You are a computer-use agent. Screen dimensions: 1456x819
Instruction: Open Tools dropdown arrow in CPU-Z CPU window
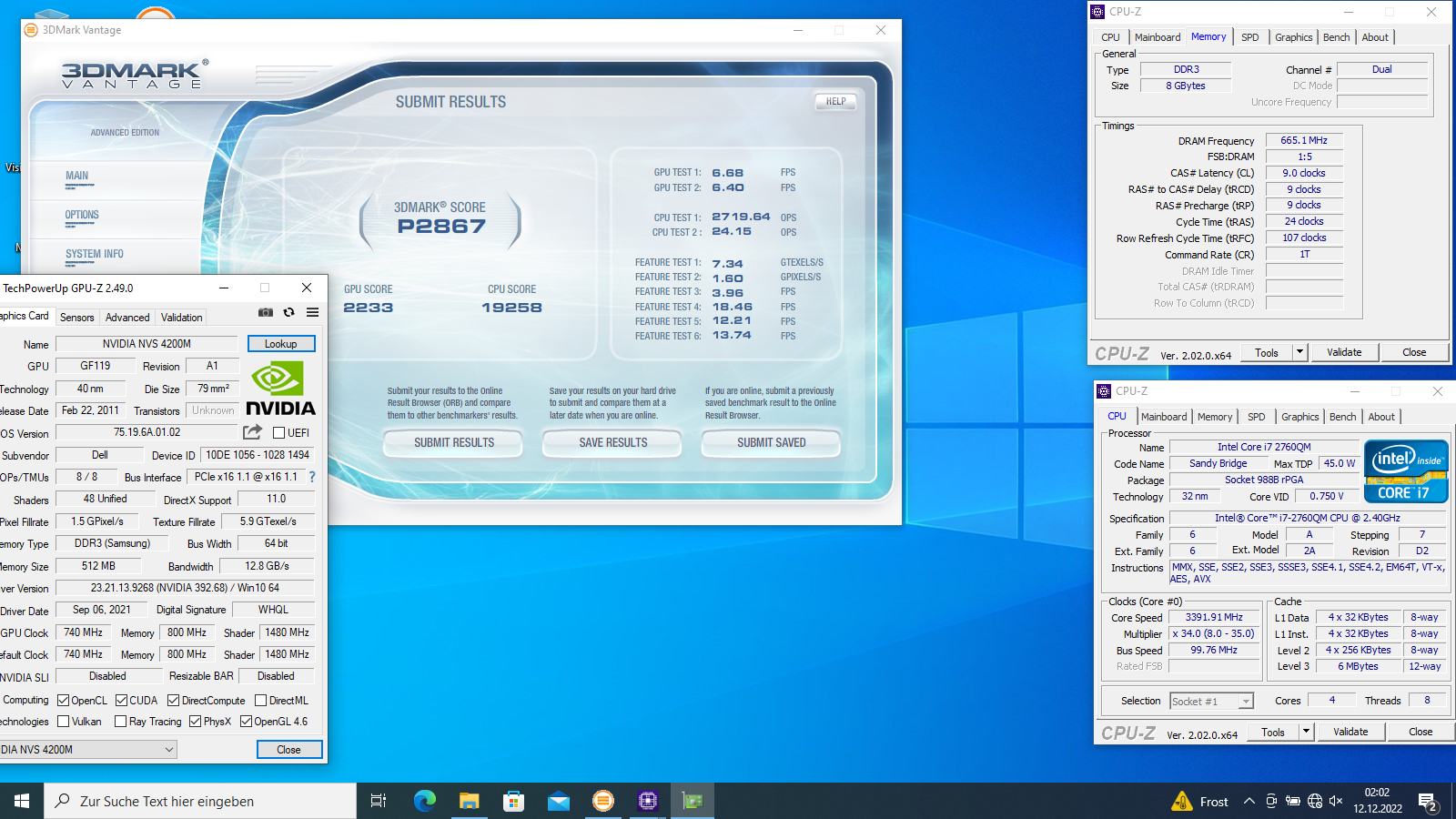(1306, 732)
